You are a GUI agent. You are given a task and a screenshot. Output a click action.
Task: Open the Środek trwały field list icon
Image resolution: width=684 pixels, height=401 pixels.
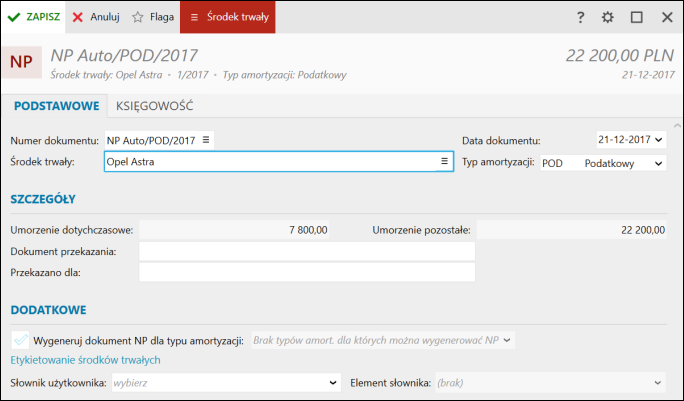click(444, 161)
